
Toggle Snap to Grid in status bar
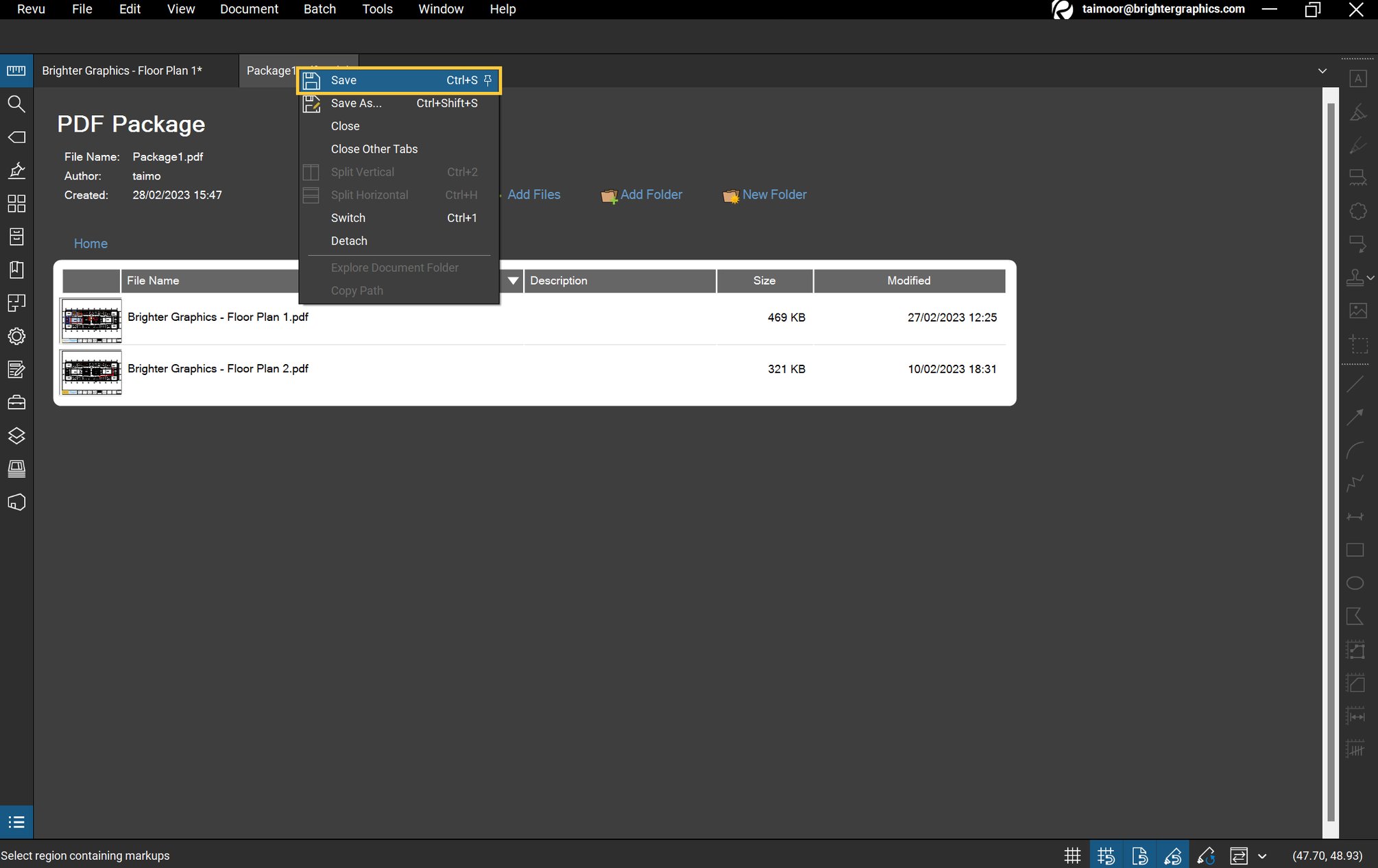pos(1106,855)
